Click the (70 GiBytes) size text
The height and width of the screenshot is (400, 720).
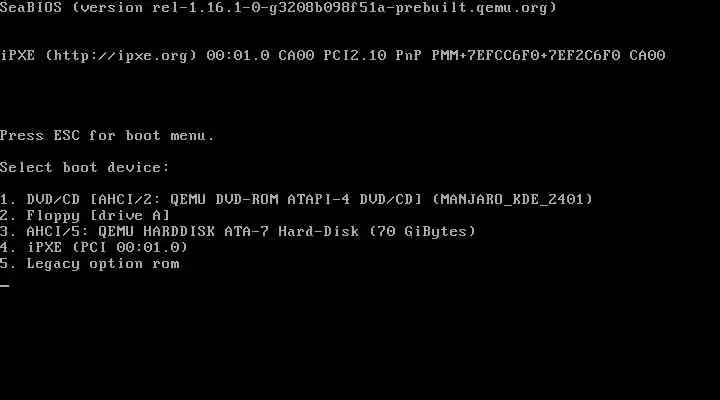coord(422,231)
